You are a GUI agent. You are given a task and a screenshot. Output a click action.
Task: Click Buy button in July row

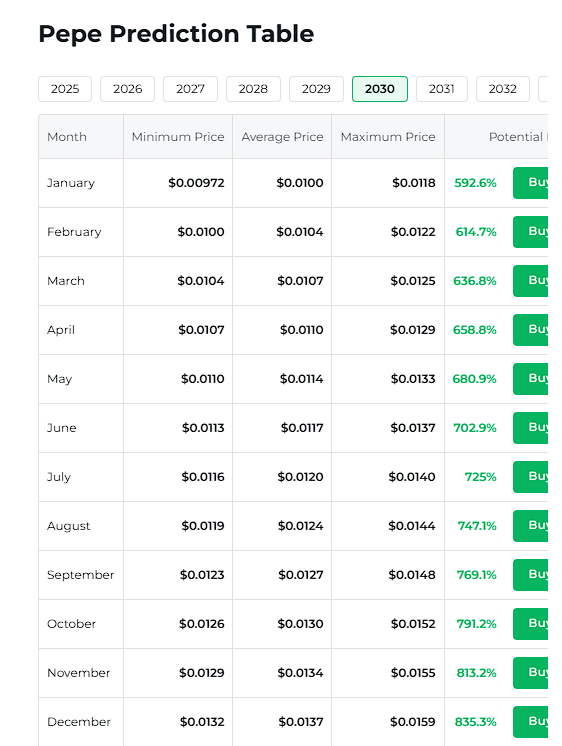(531, 477)
